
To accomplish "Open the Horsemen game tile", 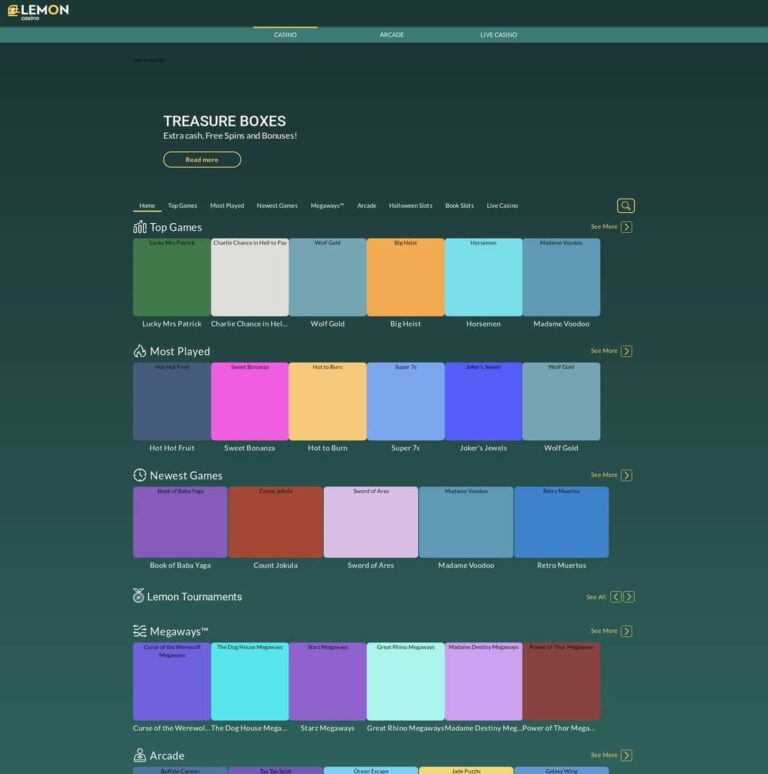I will click(484, 277).
